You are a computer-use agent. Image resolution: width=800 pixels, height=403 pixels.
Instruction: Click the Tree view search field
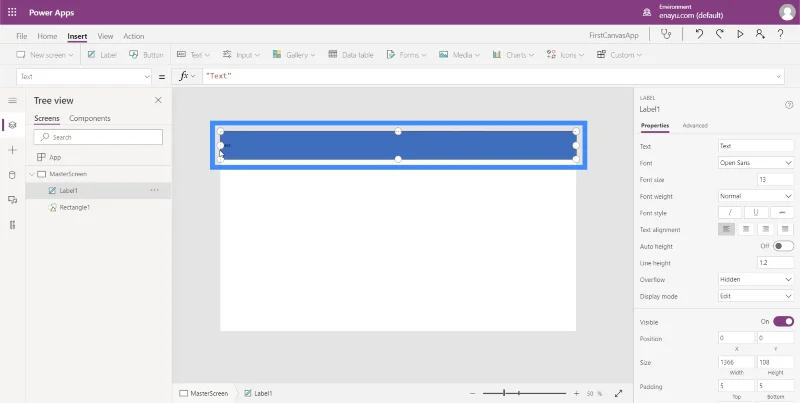pyautogui.click(x=98, y=137)
